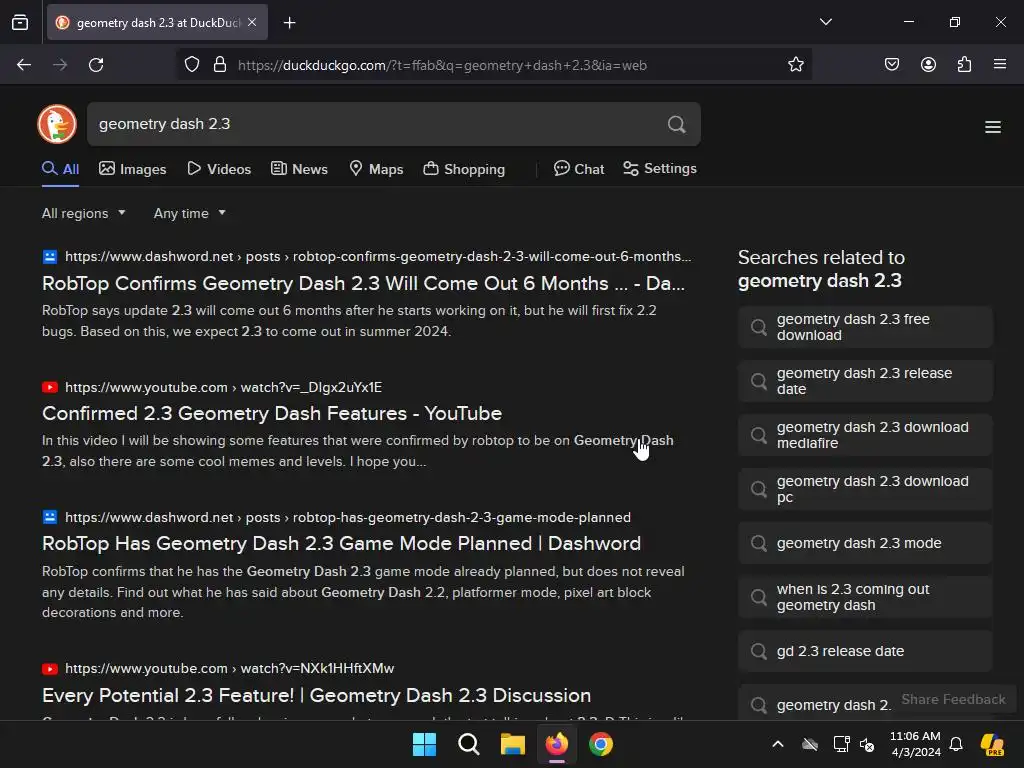Screen dimensions: 1024x768
Task: Click Share Feedback link
Action: click(953, 699)
